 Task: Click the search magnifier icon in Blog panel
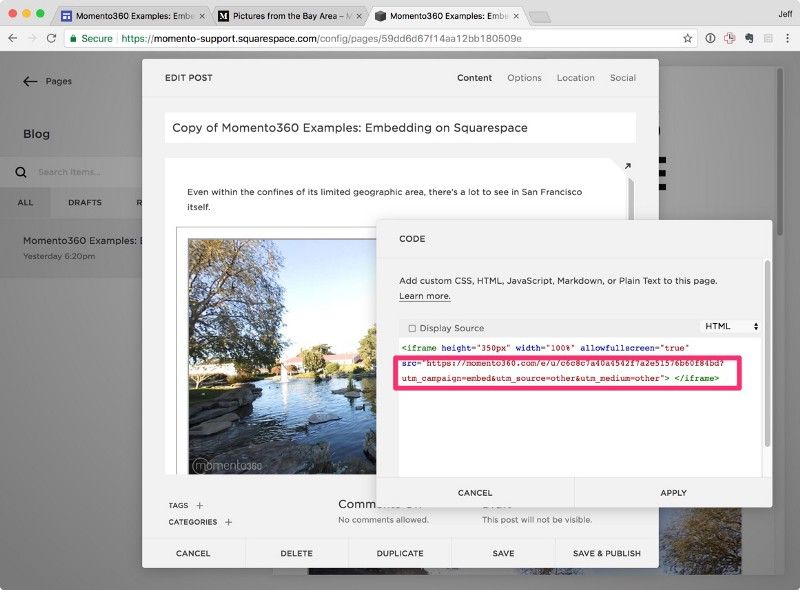(21, 172)
